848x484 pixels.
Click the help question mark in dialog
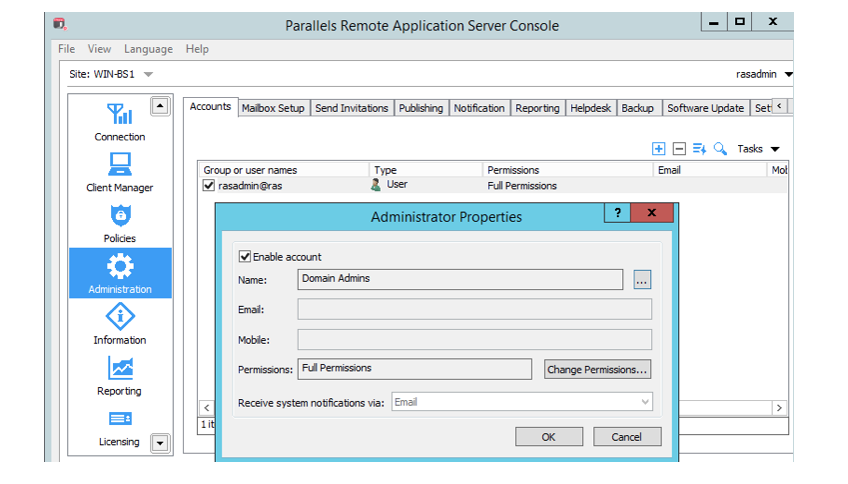click(618, 213)
